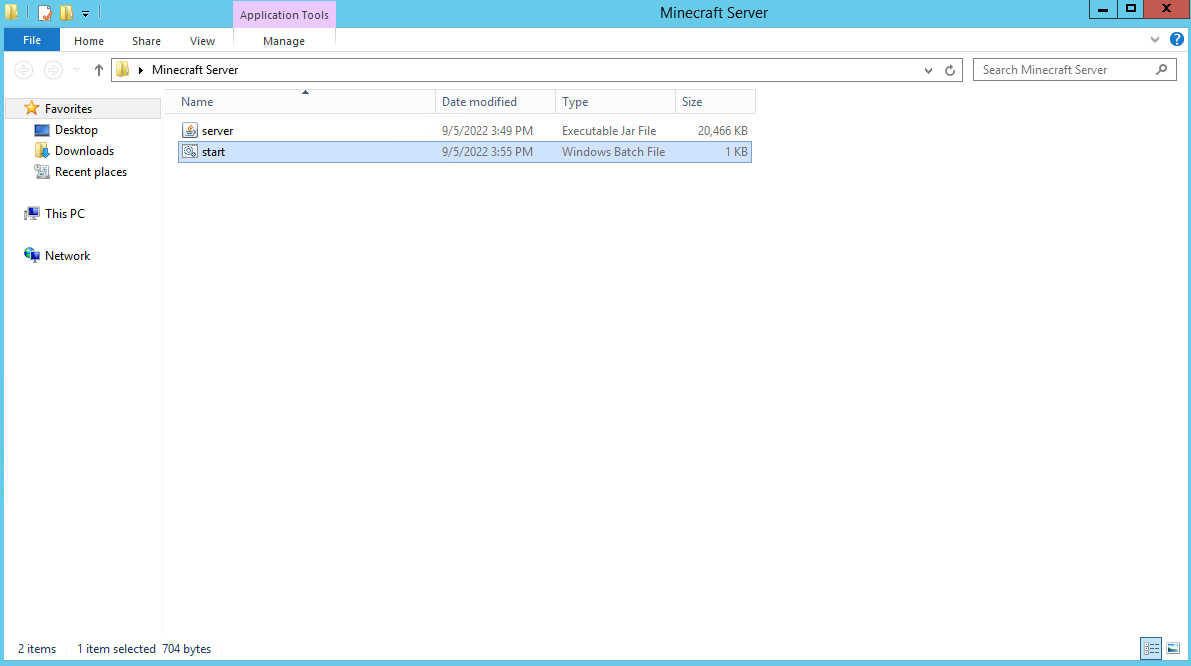Image resolution: width=1191 pixels, height=666 pixels.
Task: Open the Customize Quick Access Toolbar dropdown
Action: pyautogui.click(x=85, y=14)
